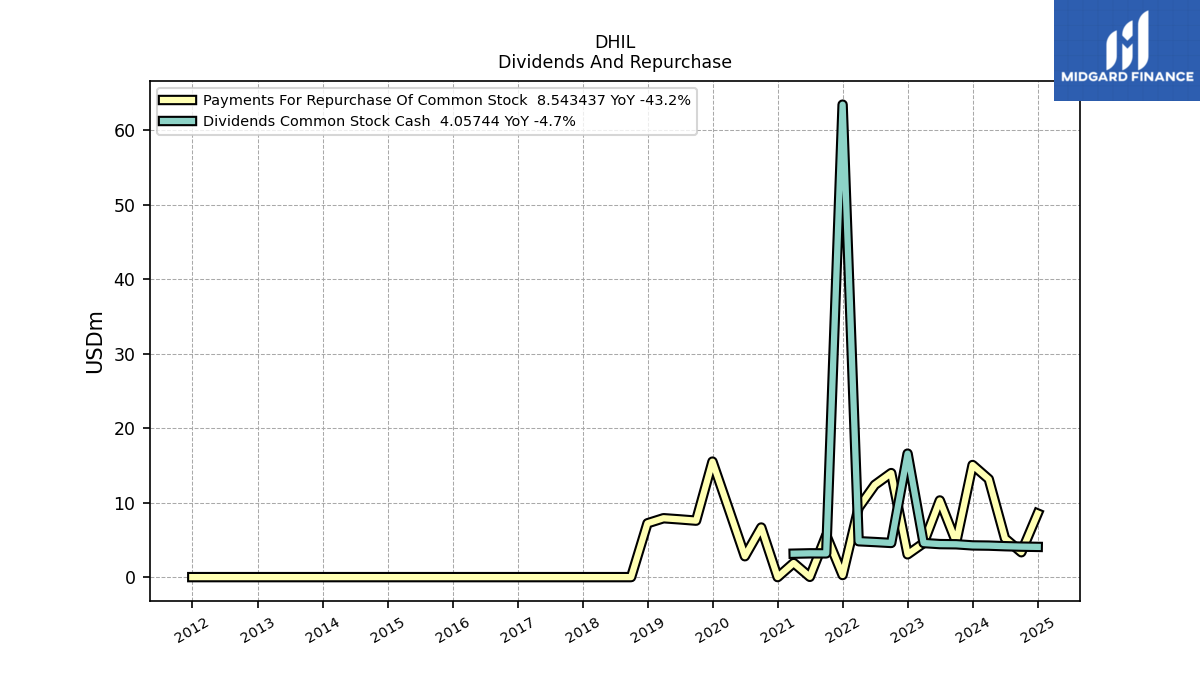Click the dividends spike peak at 2022

point(842,104)
